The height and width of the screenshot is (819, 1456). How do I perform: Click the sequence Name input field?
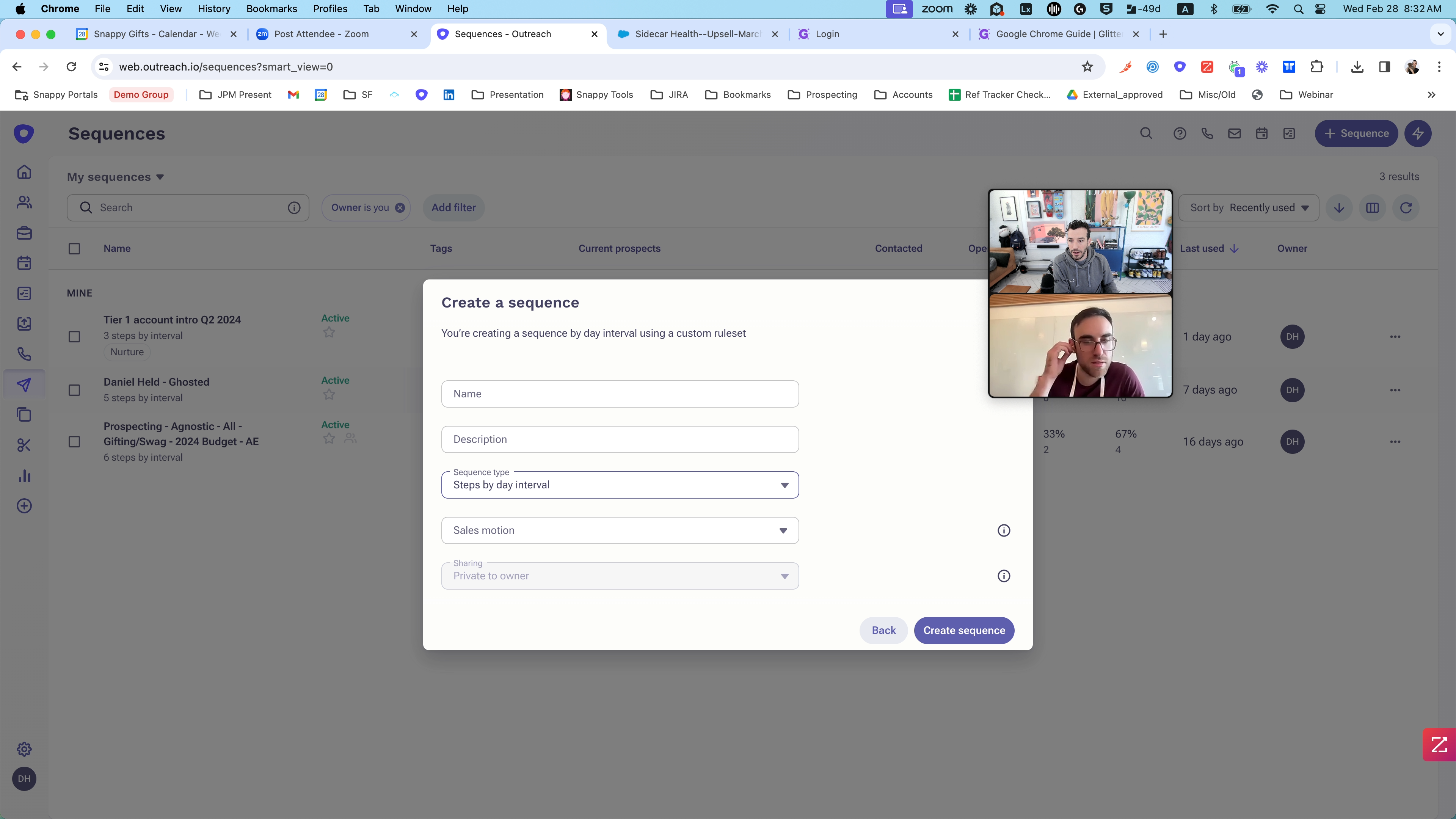tap(620, 394)
